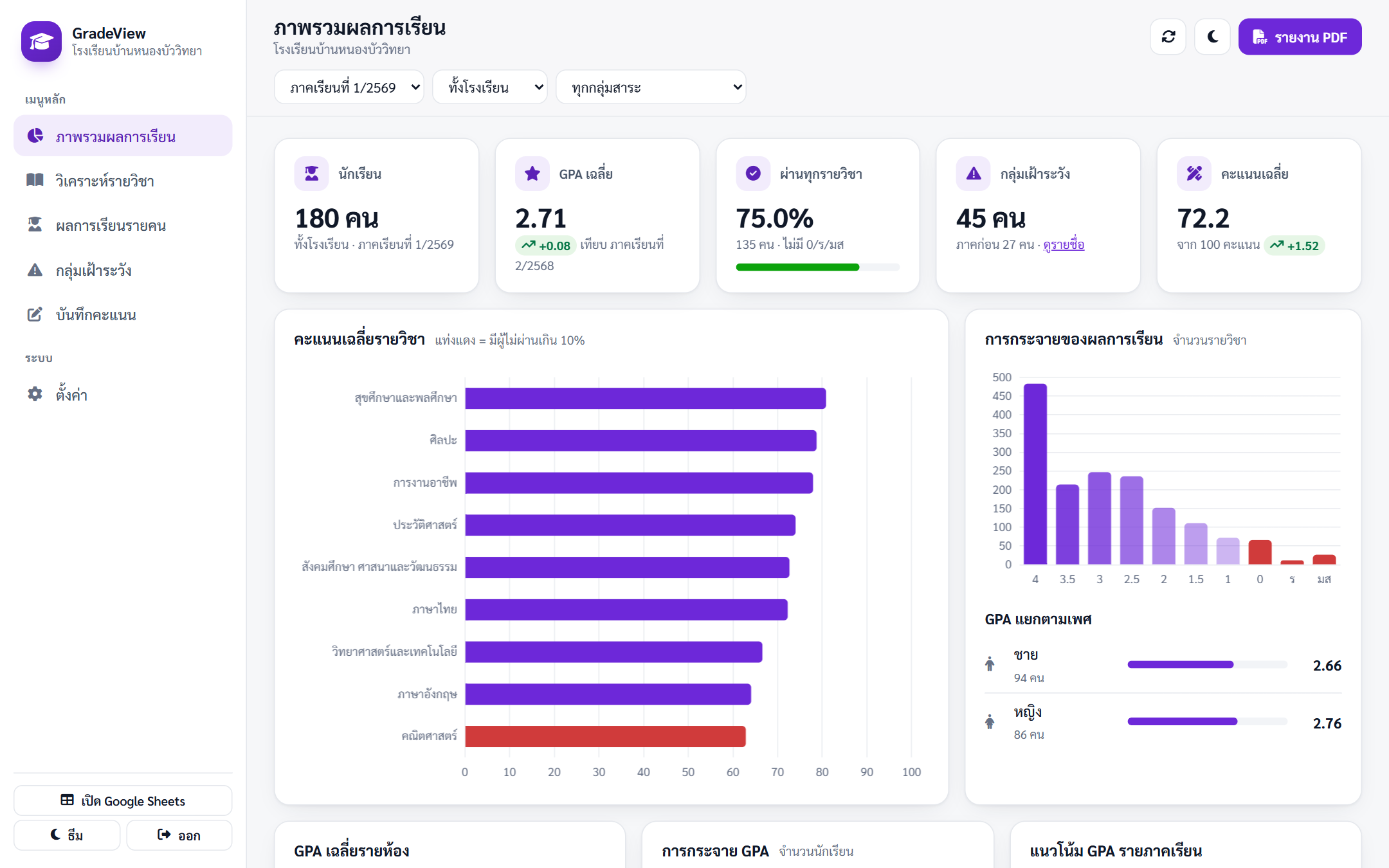This screenshot has width=1389, height=868.
Task: Click the check circle icon on ผ่านทุกรายวิชา card
Action: click(x=753, y=174)
